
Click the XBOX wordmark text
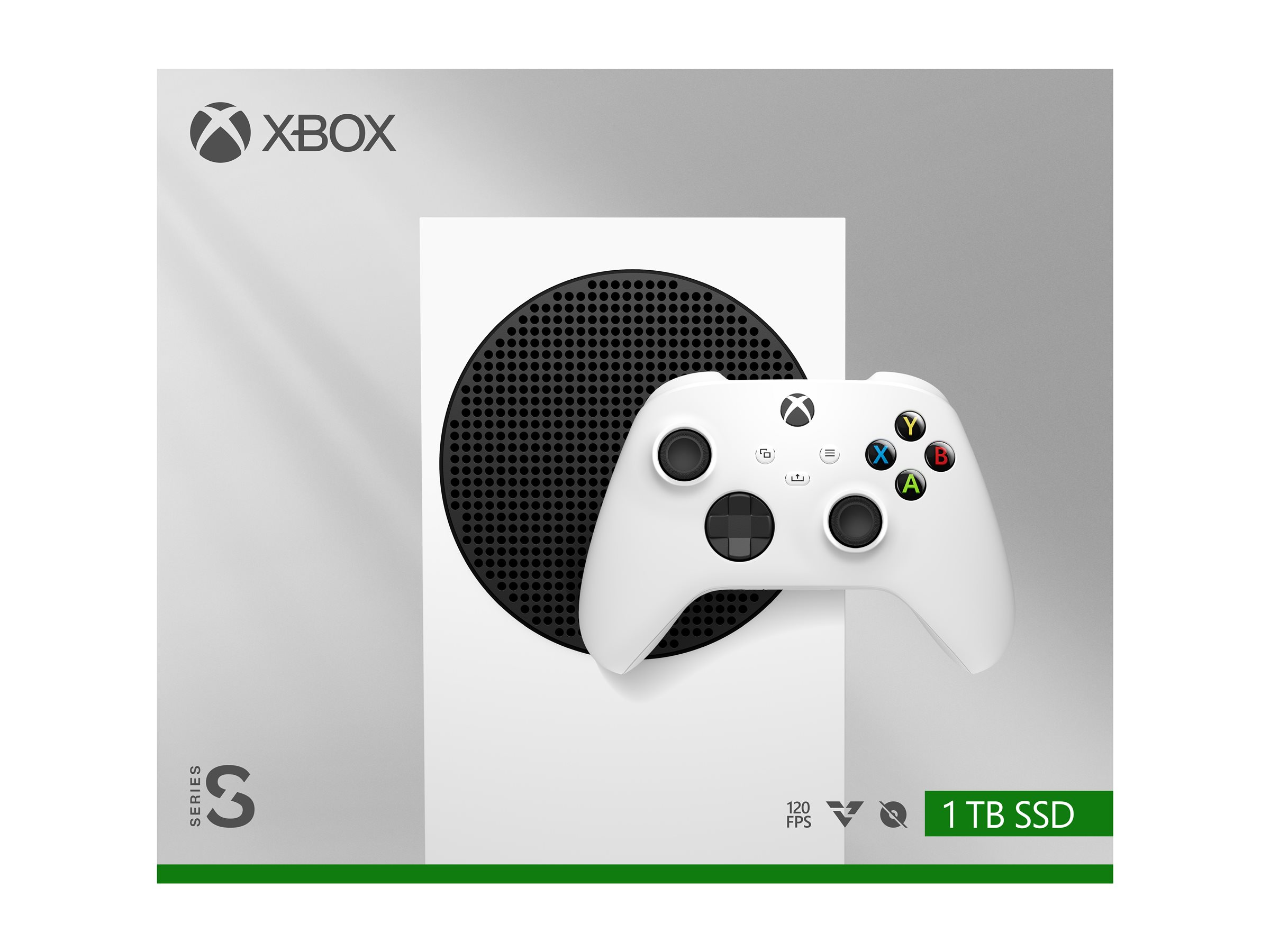(329, 133)
